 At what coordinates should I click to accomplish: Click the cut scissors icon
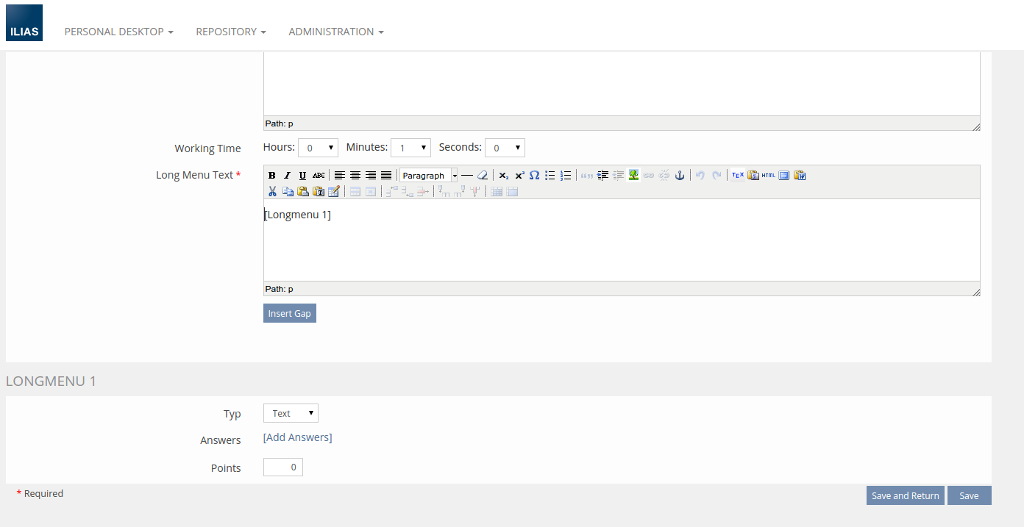(x=272, y=191)
